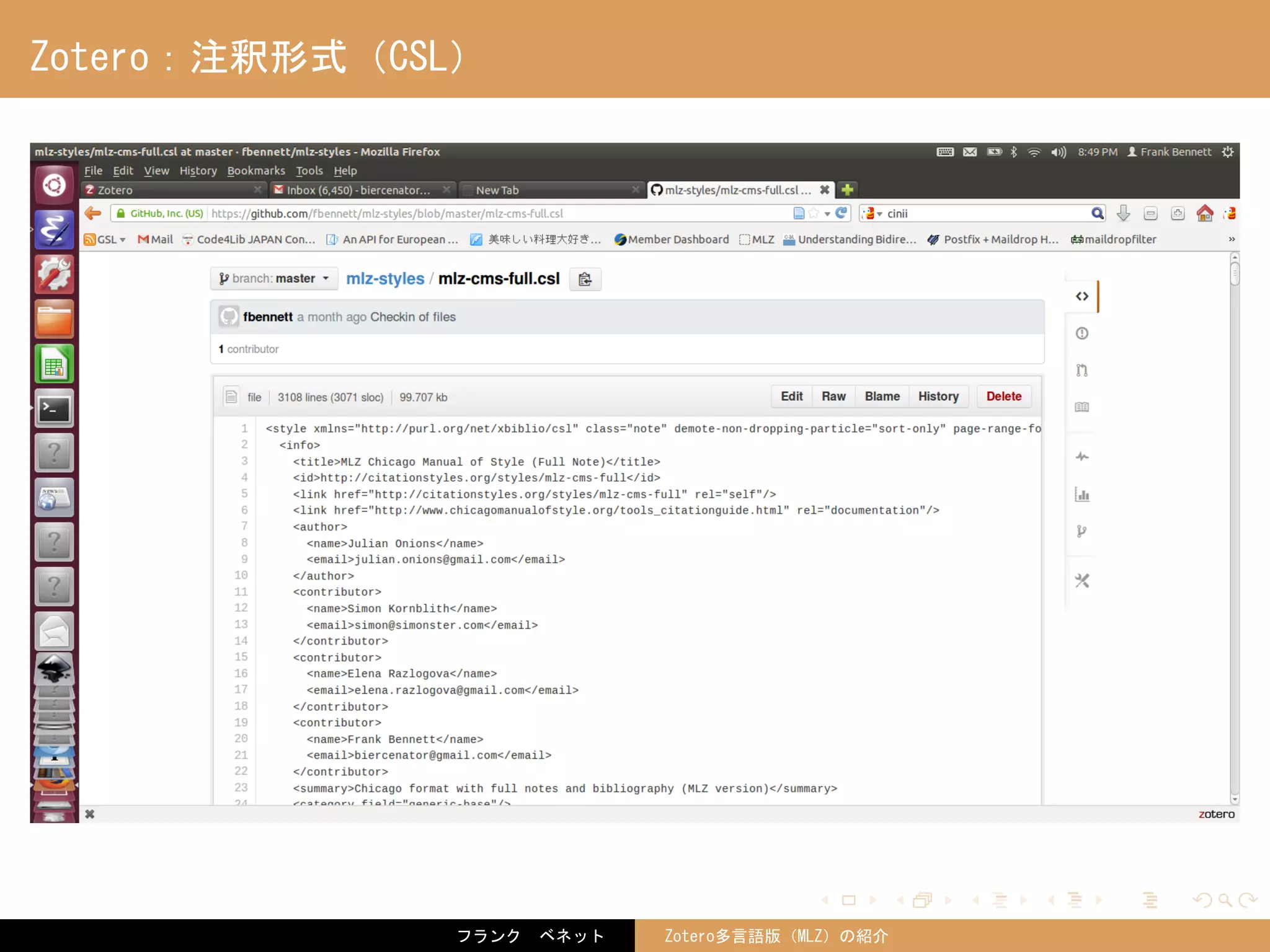Open the Terminal from the dock
Viewport: 1270px width, 952px height.
coord(54,408)
